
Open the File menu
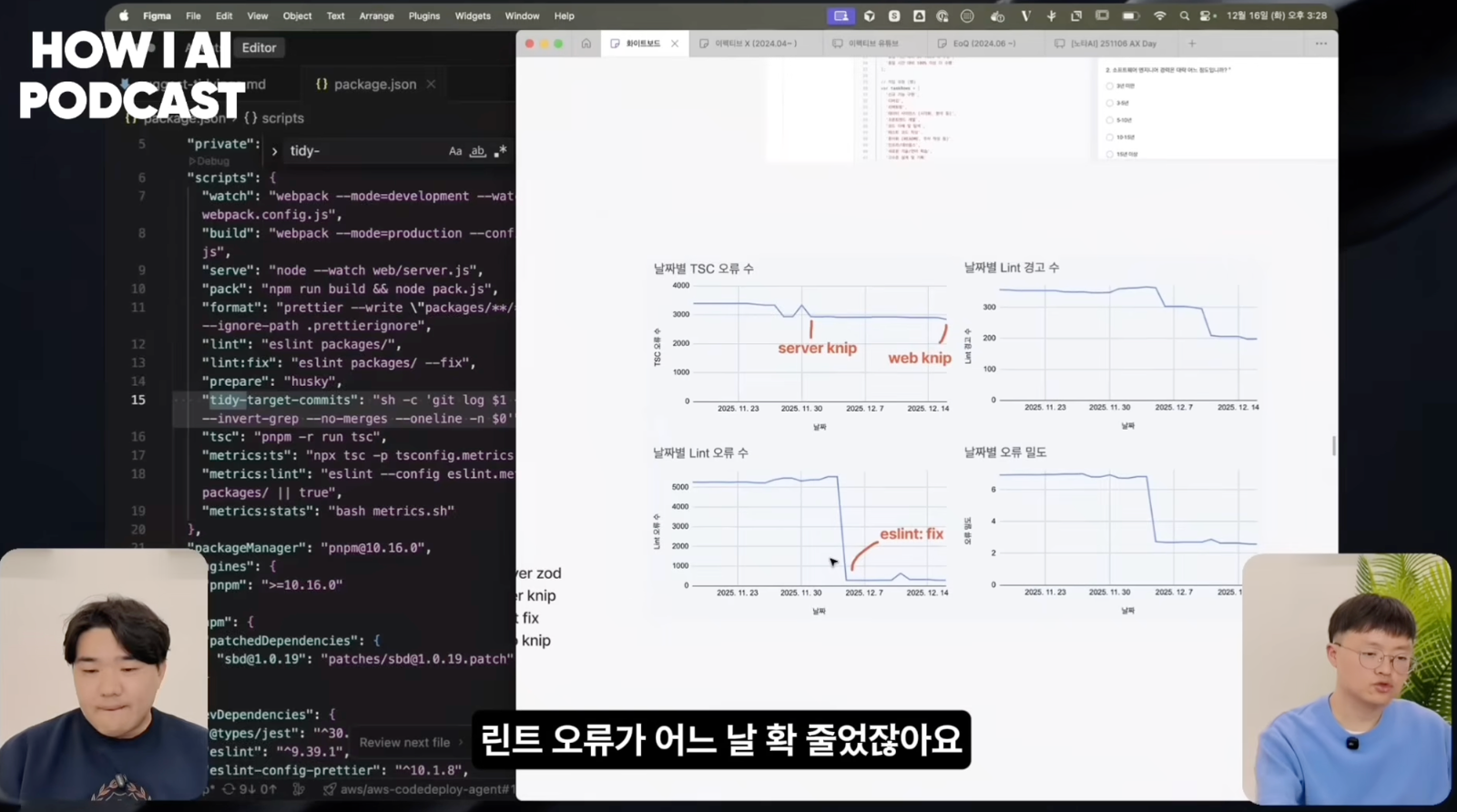pos(193,15)
